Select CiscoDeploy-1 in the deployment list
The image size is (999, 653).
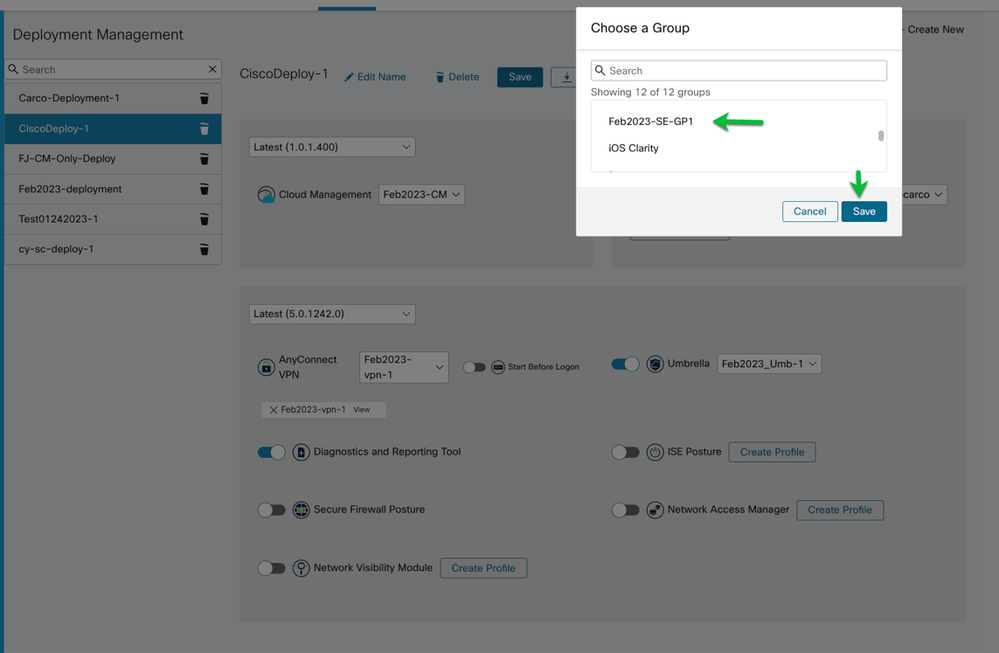[113, 129]
